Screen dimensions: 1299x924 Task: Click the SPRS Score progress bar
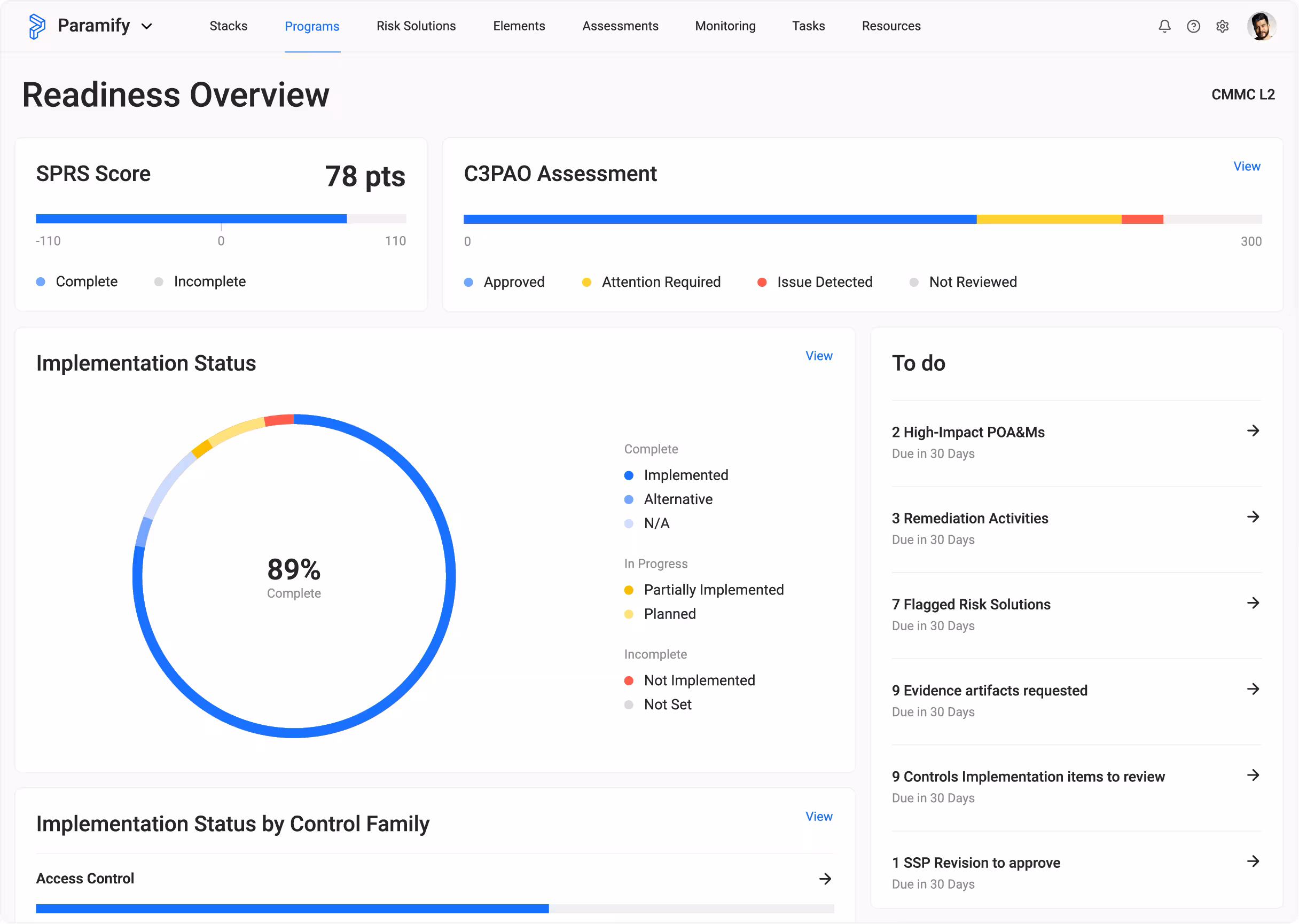point(221,219)
